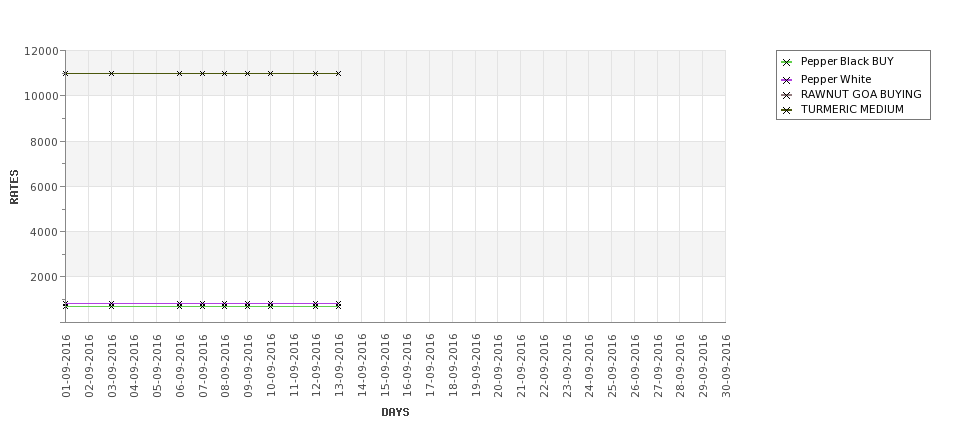Click the 13-09-2016 date label

(339, 366)
